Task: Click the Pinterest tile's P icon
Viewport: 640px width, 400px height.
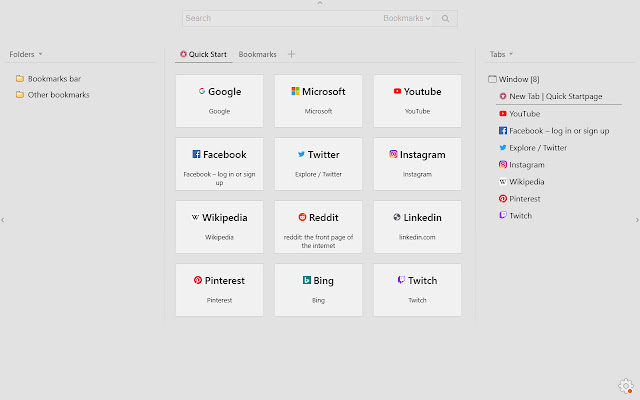Action: click(x=198, y=280)
